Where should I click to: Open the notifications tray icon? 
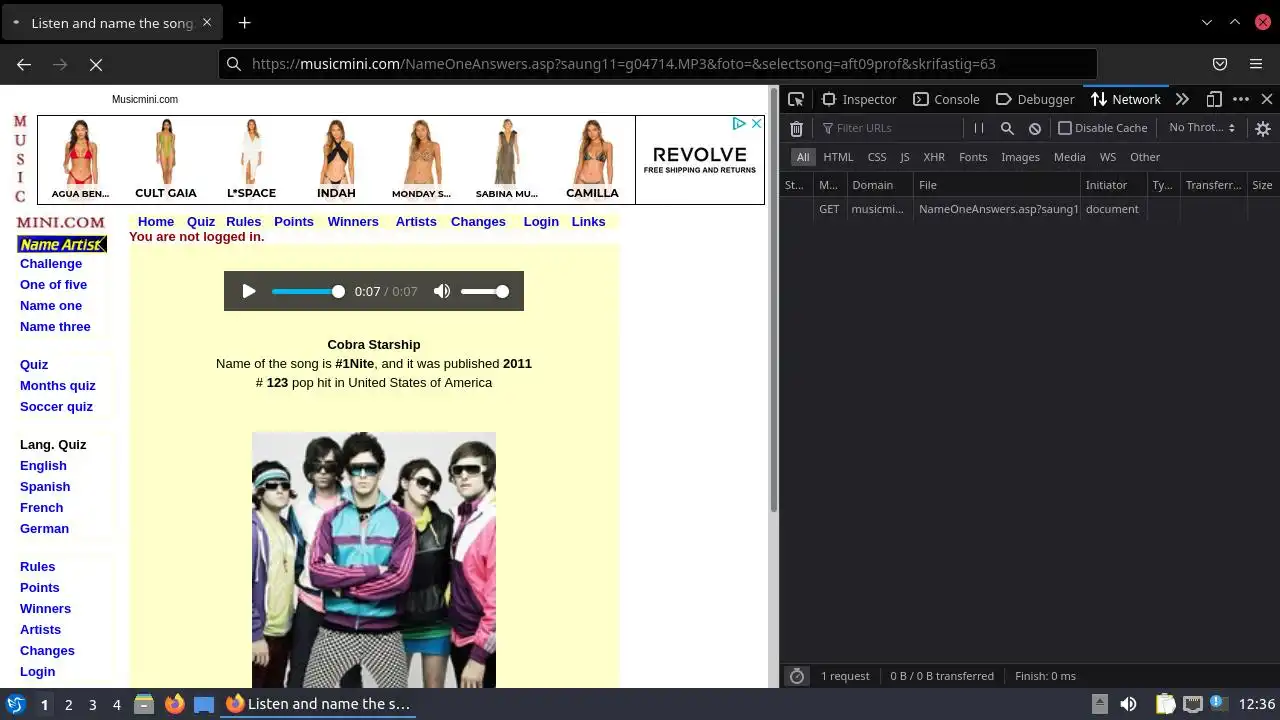click(1220, 704)
